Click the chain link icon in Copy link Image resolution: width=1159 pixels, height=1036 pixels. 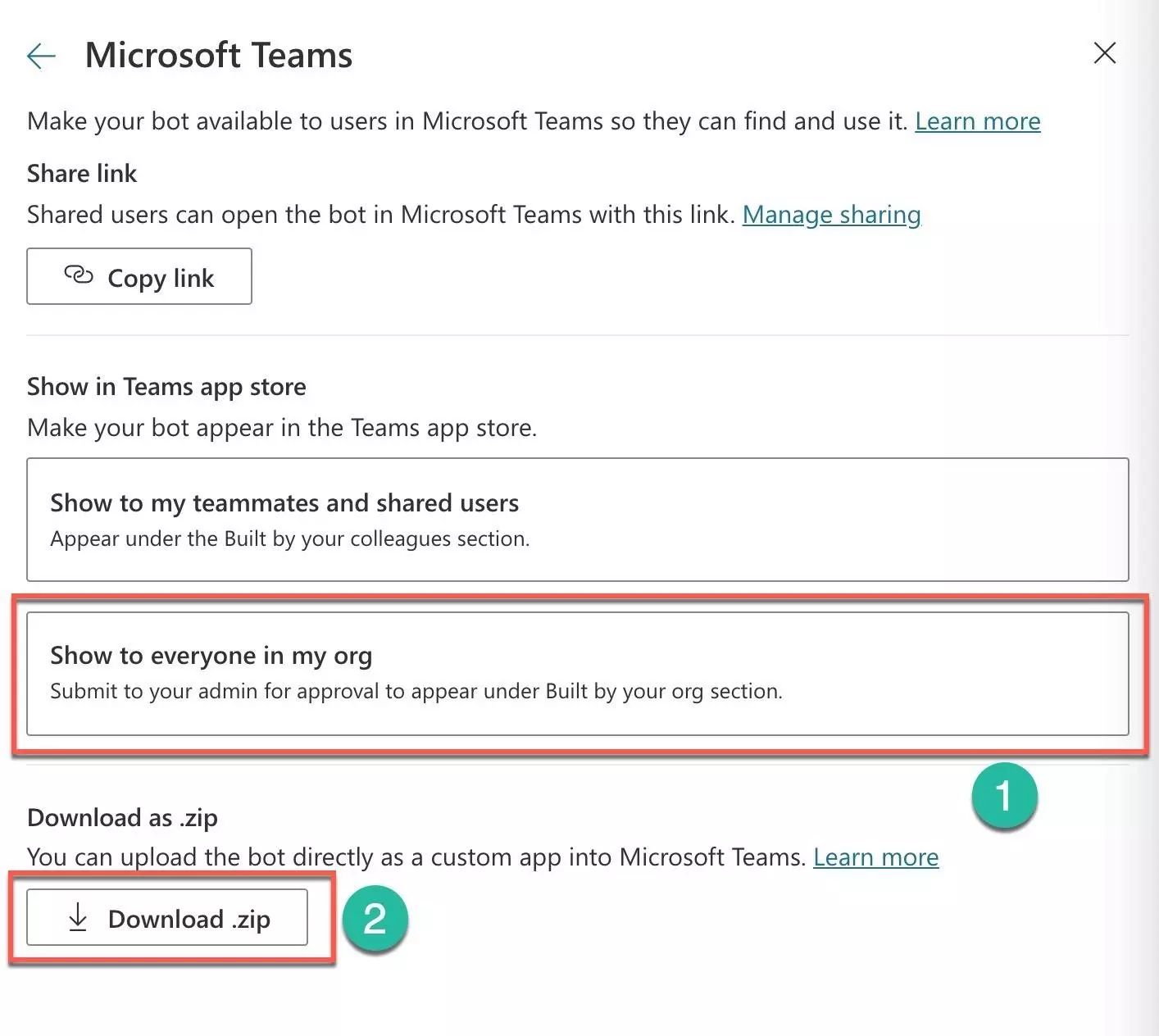tap(79, 275)
